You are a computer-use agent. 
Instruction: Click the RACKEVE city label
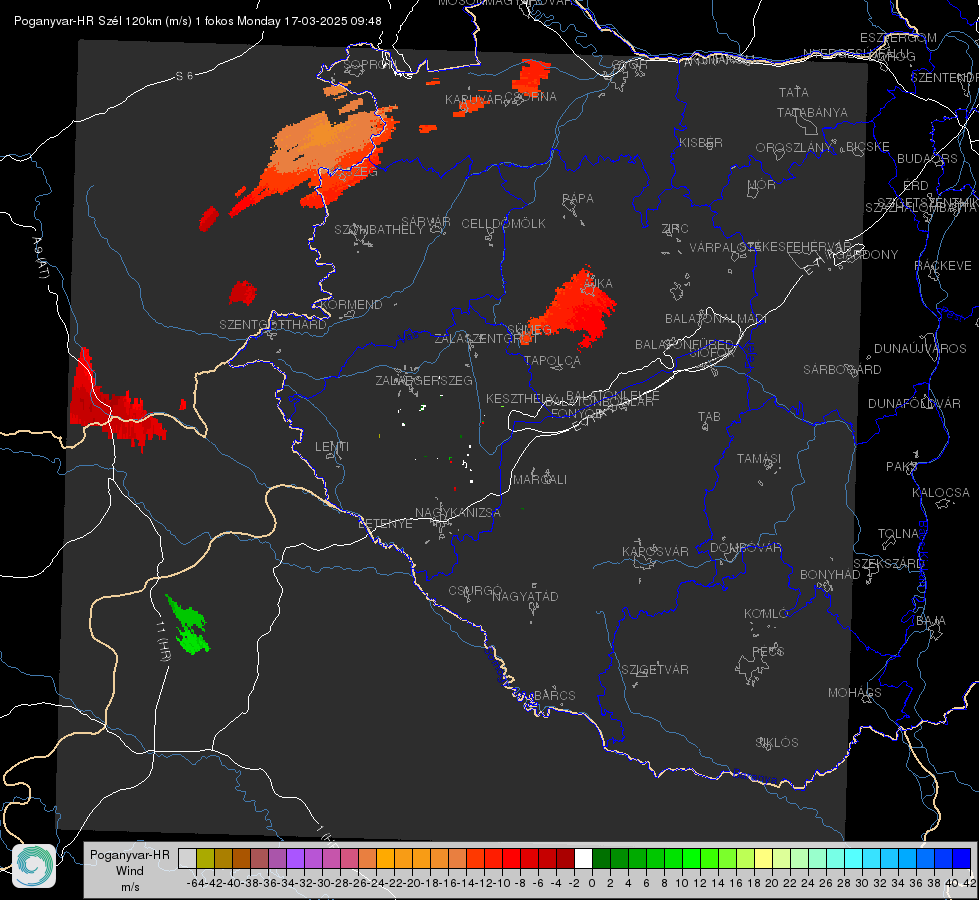click(943, 266)
